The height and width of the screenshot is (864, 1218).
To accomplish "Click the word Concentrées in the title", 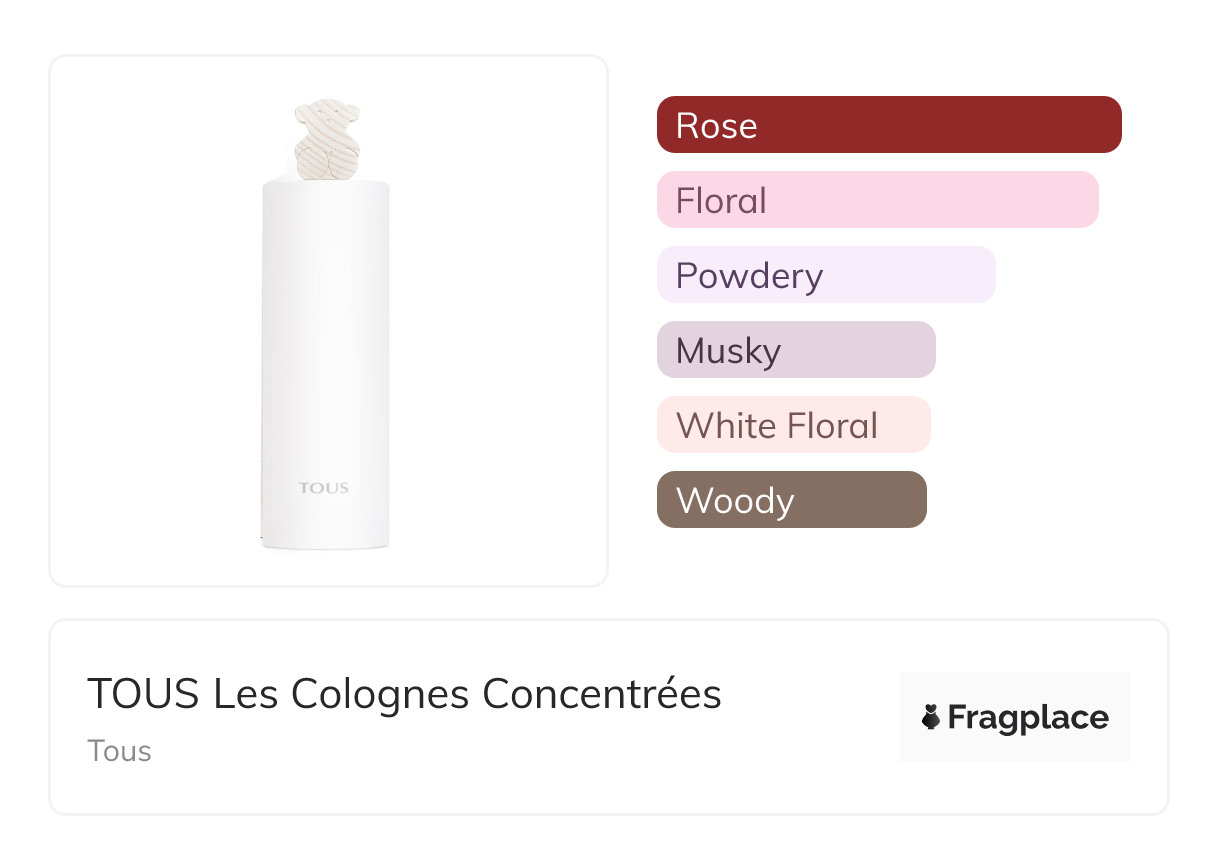I will [601, 694].
